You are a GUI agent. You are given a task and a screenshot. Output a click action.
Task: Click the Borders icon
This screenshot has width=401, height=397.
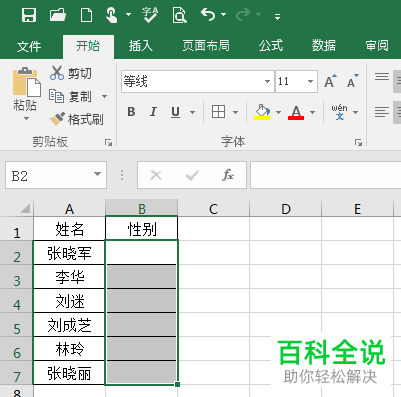[218, 112]
